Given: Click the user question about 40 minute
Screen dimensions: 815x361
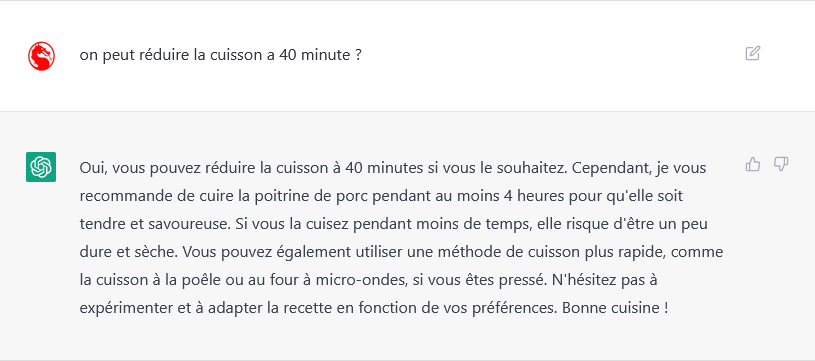Looking at the screenshot, I should pos(220,55).
